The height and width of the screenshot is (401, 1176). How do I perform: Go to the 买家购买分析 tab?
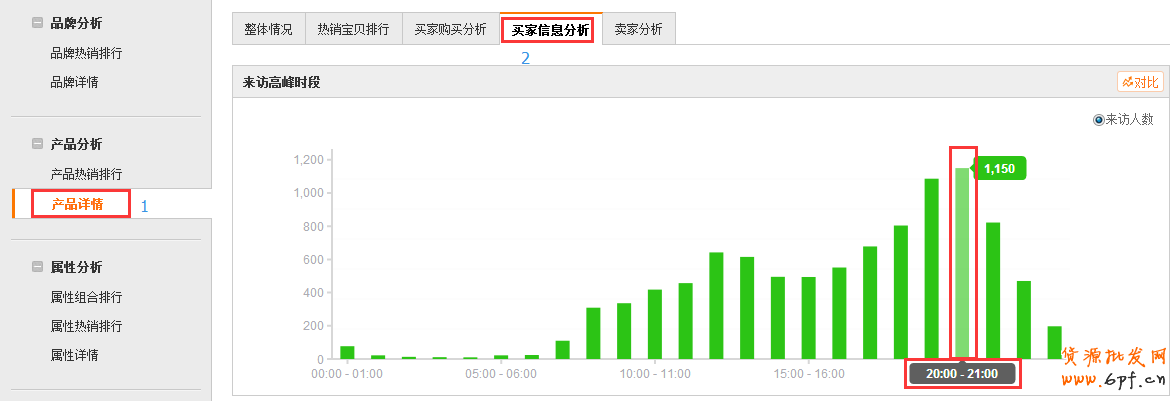(x=450, y=30)
